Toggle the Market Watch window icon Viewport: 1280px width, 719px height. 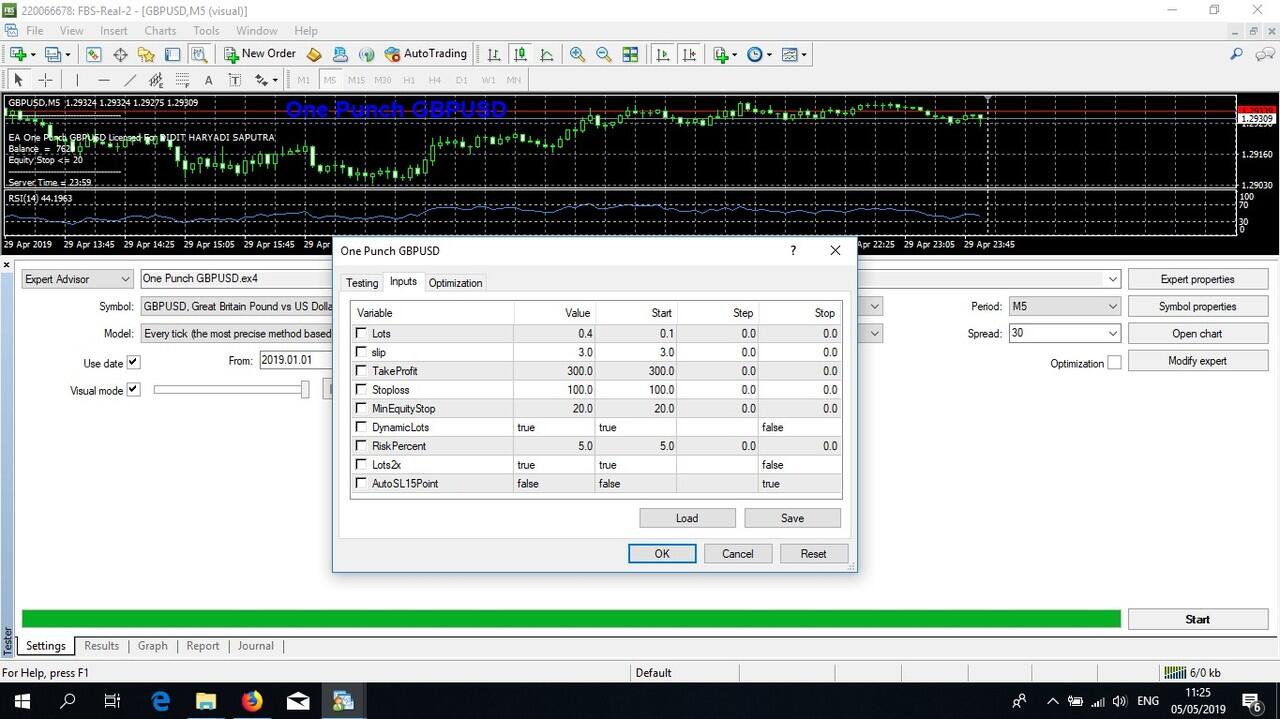(93, 54)
